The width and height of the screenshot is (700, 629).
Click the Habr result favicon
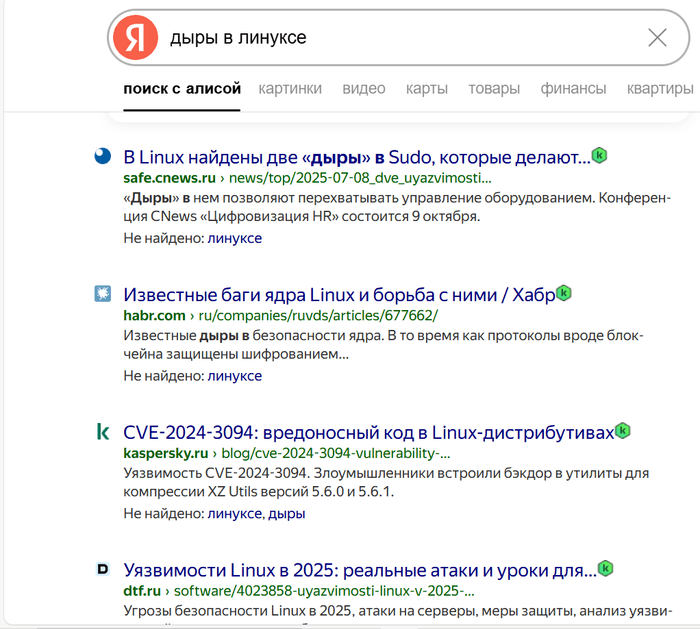[102, 294]
